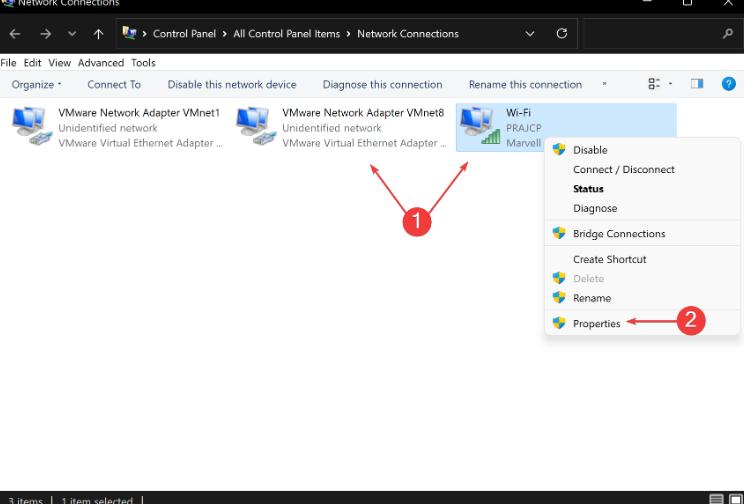Screen dimensions: 744x504
Task: Open the Organize dropdown
Action: [x=37, y=84]
